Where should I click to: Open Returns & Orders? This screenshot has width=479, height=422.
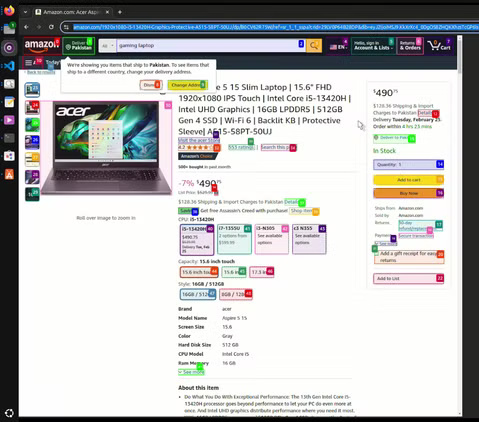click(410, 46)
